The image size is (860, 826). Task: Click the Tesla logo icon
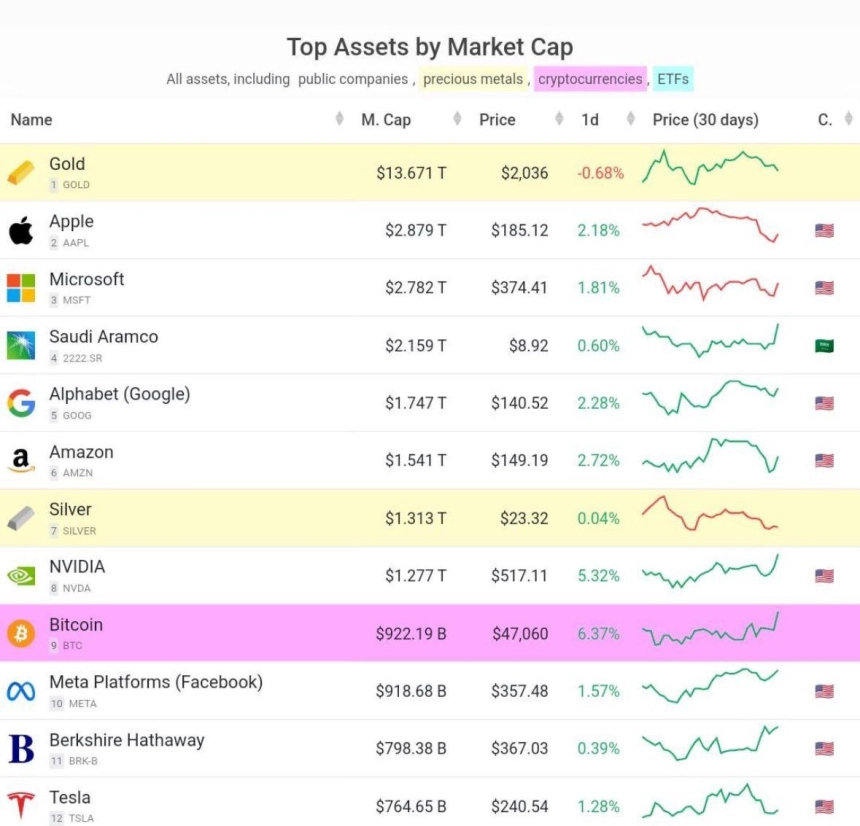21,805
